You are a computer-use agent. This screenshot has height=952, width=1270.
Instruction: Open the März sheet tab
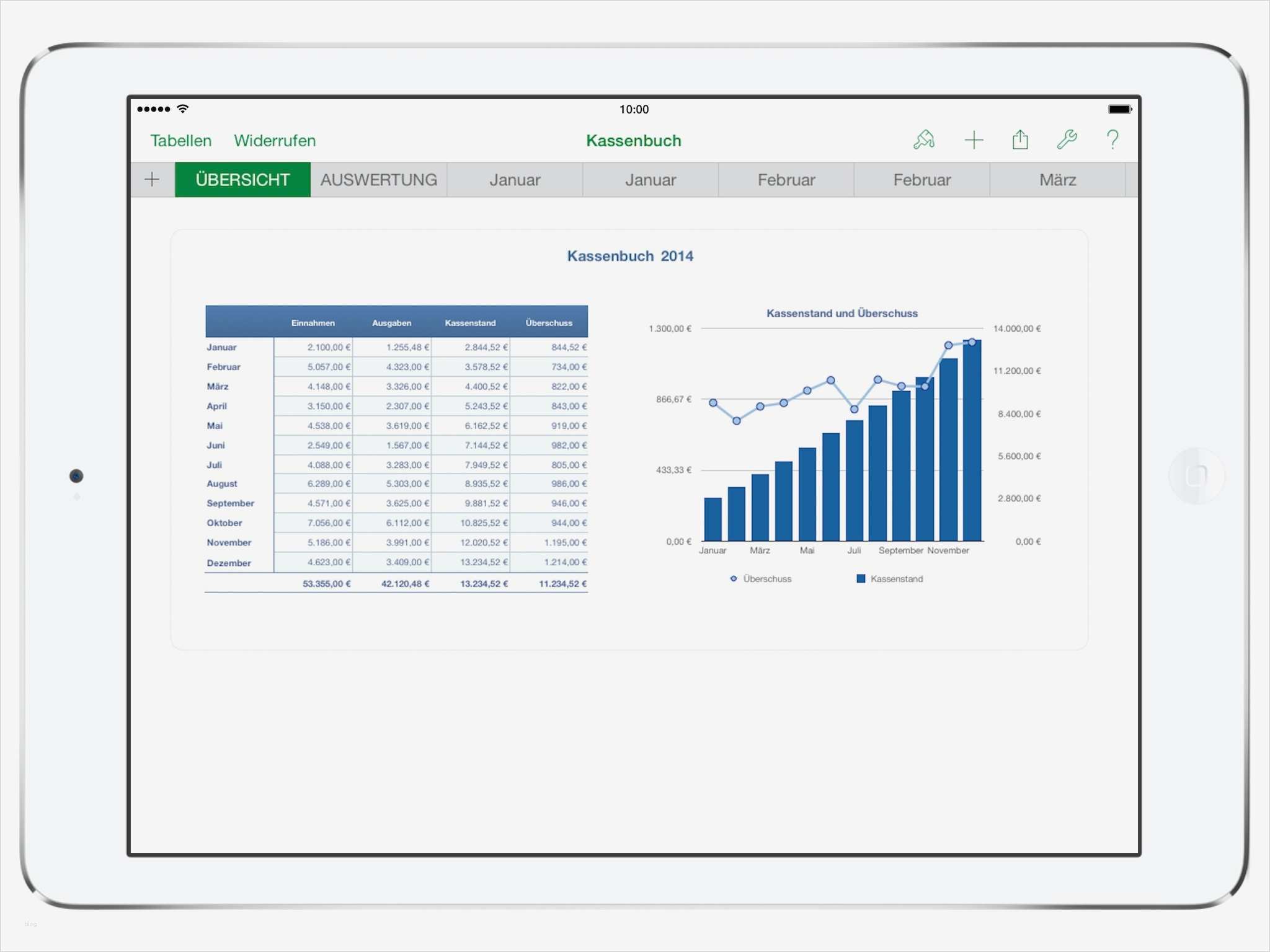coord(1057,180)
